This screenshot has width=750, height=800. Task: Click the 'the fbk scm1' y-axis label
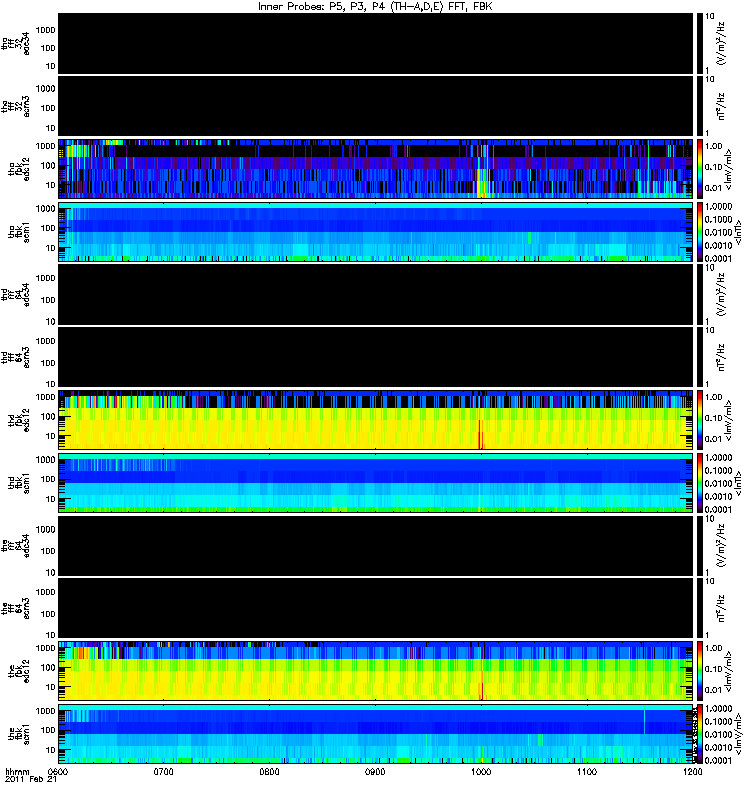[12, 734]
